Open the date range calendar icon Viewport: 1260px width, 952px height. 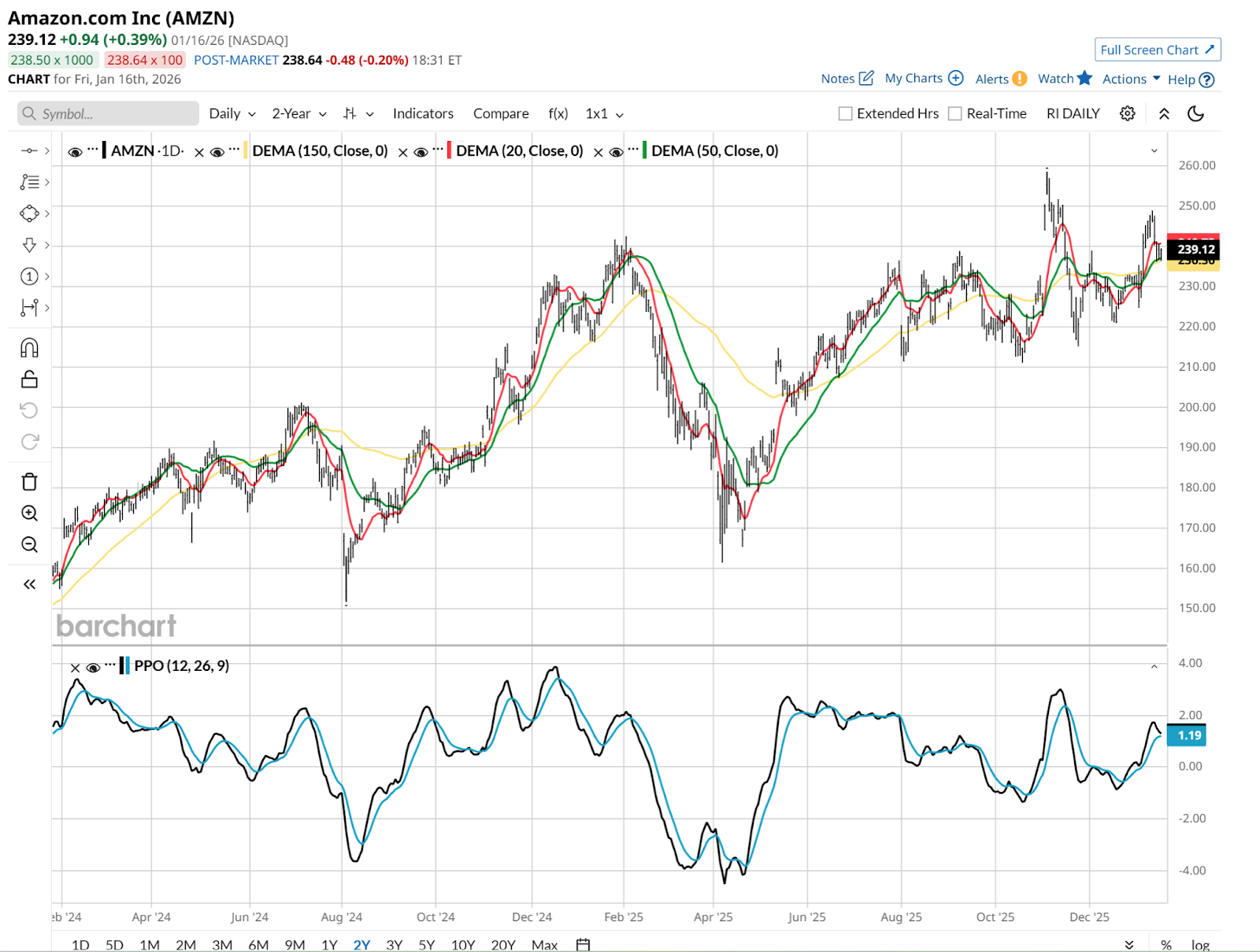pyautogui.click(x=583, y=944)
